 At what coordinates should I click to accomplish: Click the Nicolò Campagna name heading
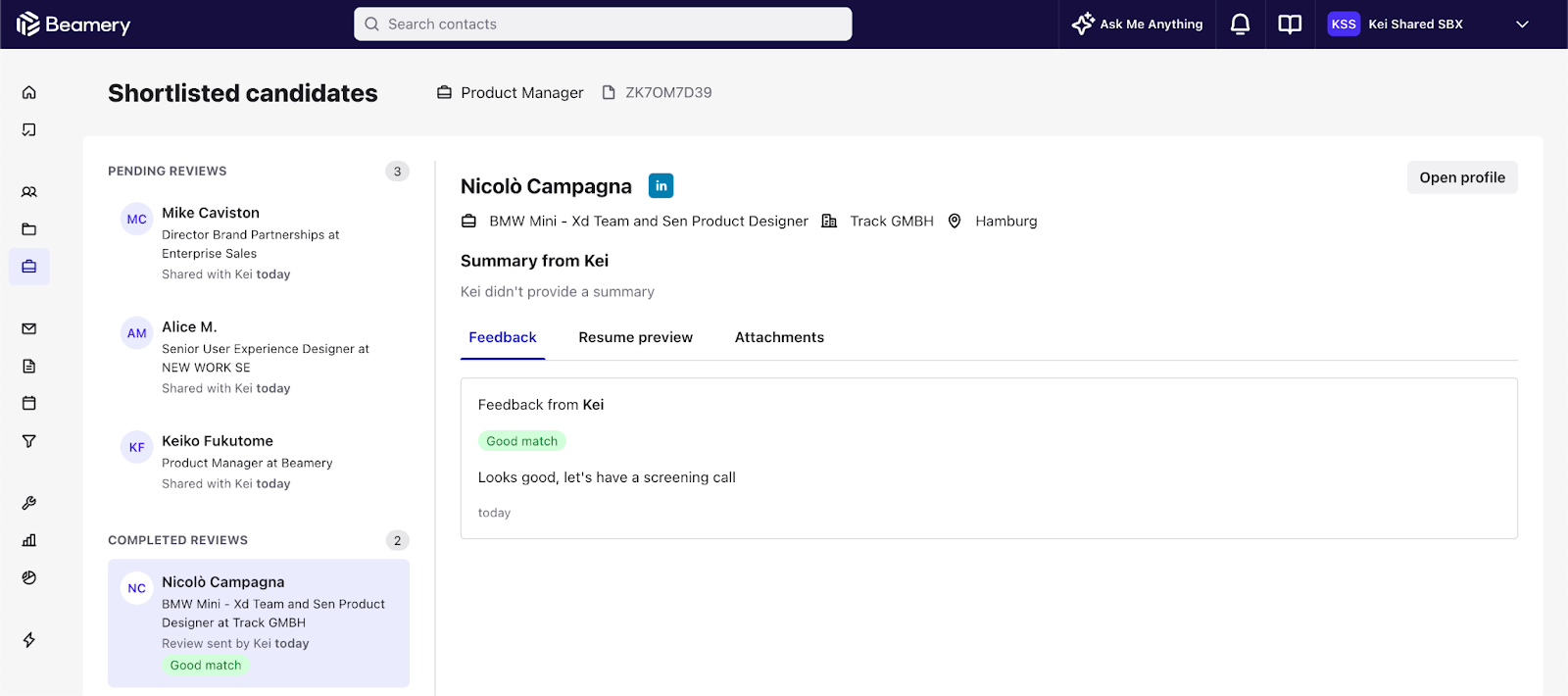coord(546,186)
